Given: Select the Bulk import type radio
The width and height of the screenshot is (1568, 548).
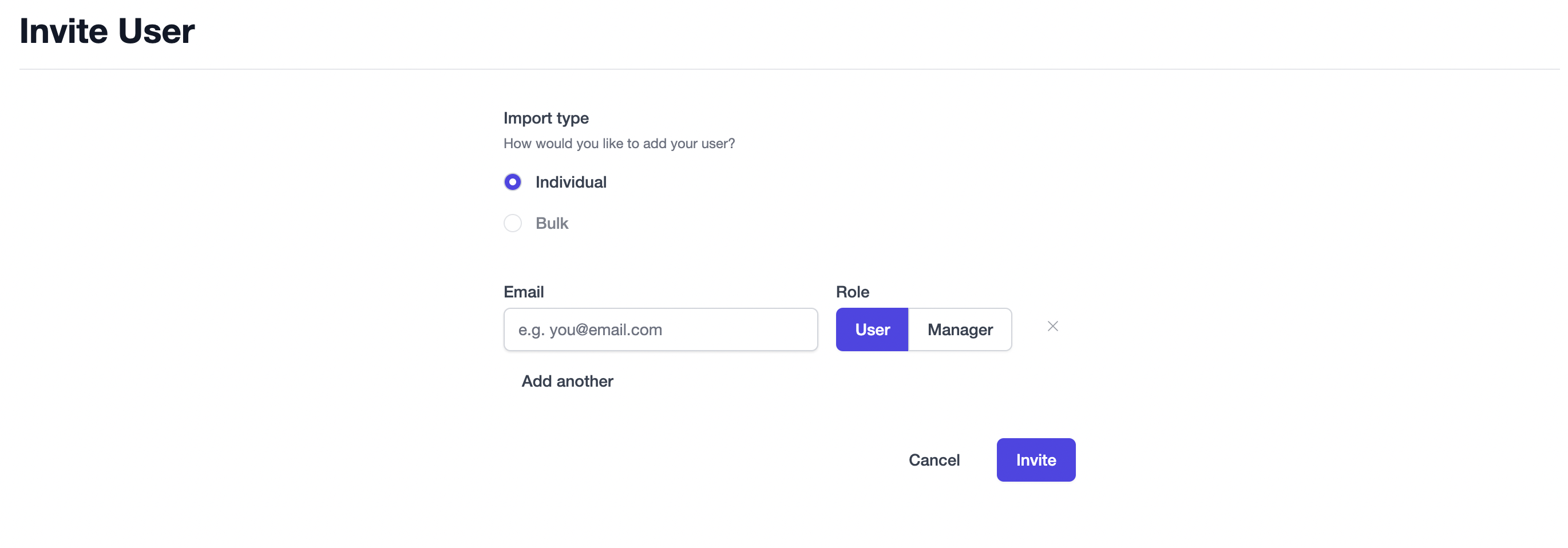Looking at the screenshot, I should (513, 223).
